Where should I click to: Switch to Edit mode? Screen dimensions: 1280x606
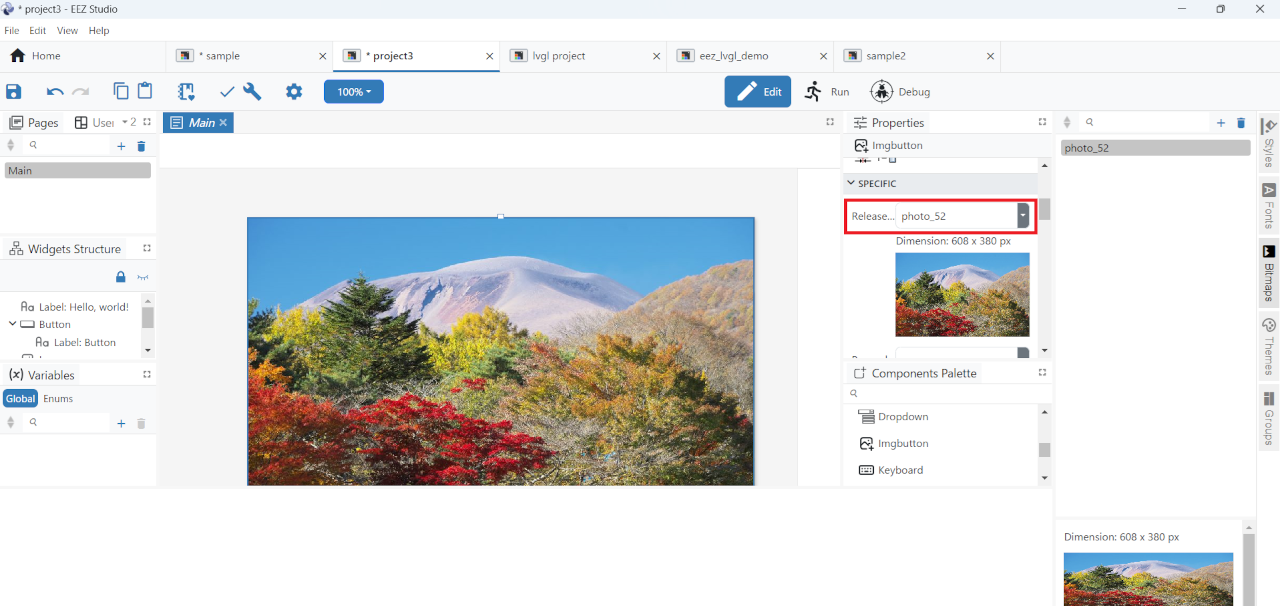point(758,92)
